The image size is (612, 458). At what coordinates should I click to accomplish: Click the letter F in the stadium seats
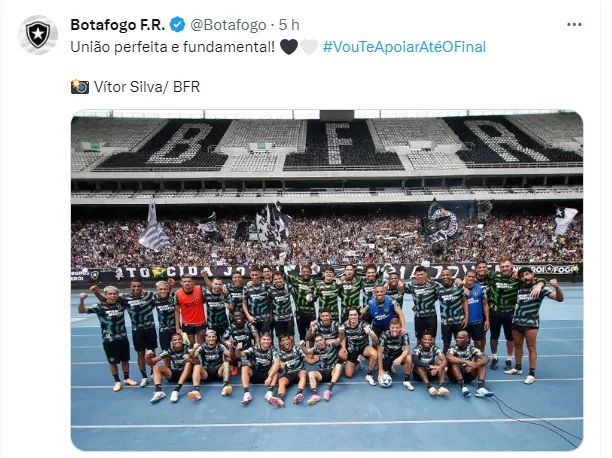338,143
